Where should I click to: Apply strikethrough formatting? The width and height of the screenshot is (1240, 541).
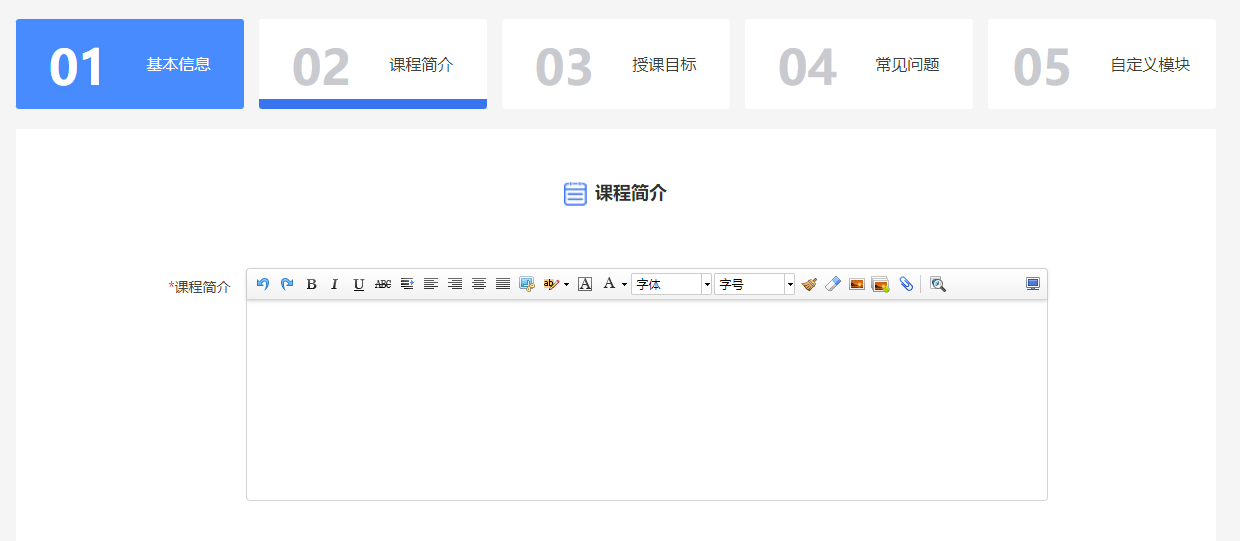pyautogui.click(x=383, y=284)
